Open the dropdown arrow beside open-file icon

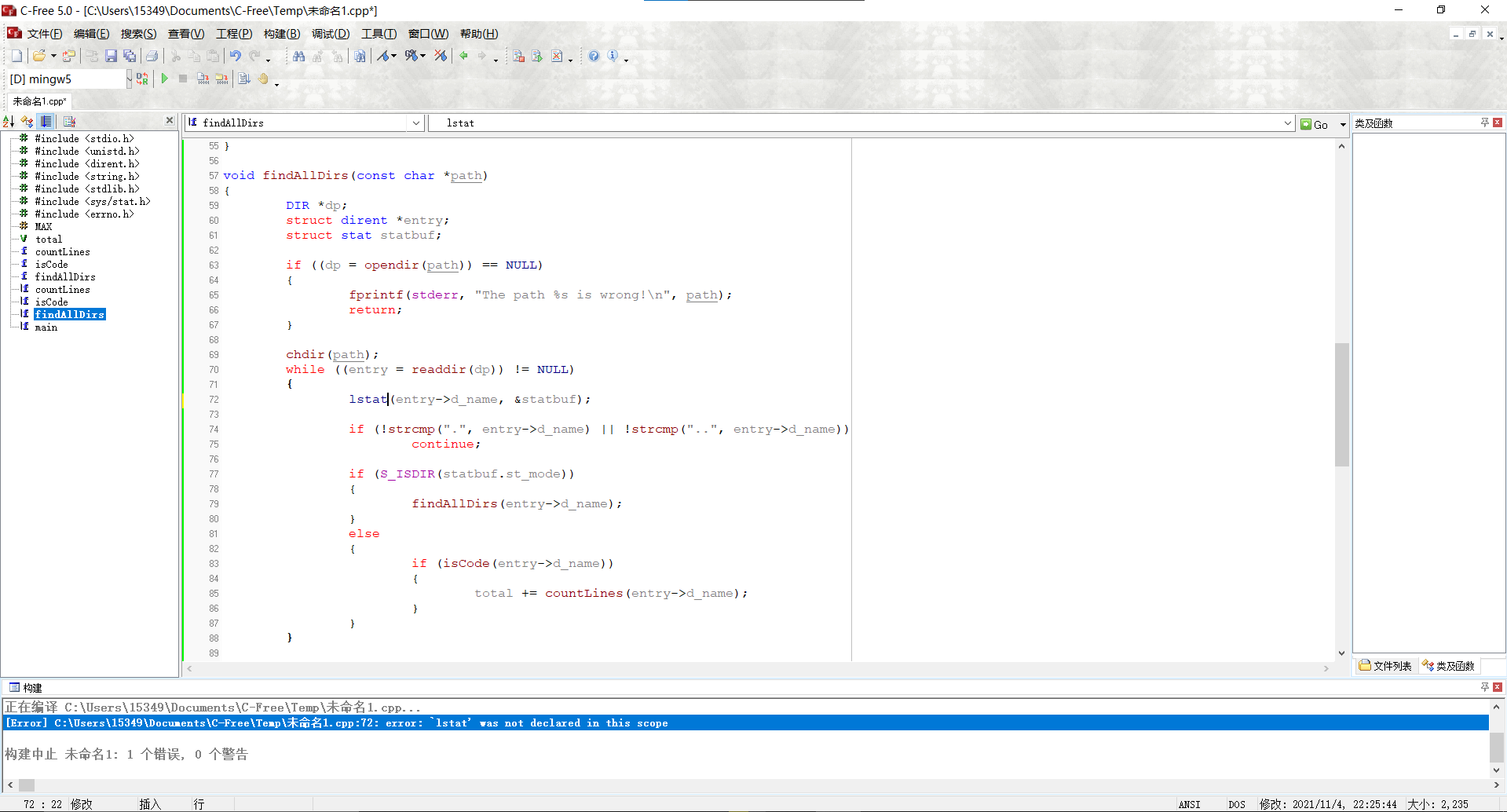53,56
